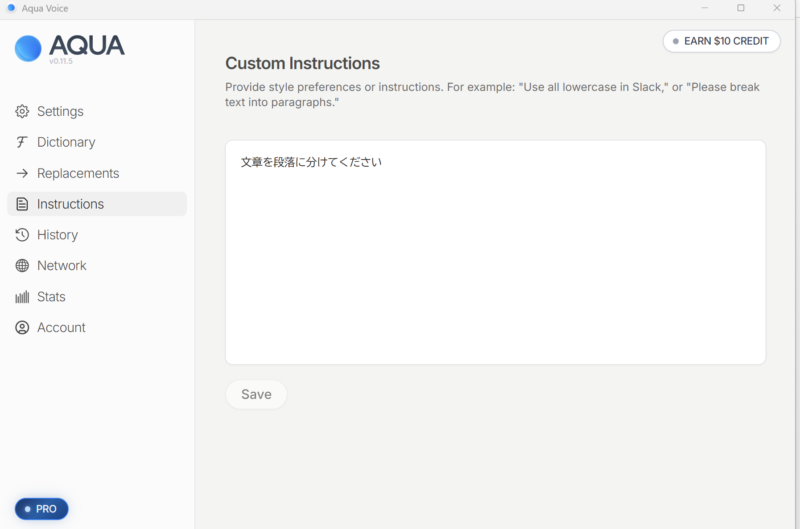Open the Dictionary page via its label
800x529 pixels.
pos(66,142)
